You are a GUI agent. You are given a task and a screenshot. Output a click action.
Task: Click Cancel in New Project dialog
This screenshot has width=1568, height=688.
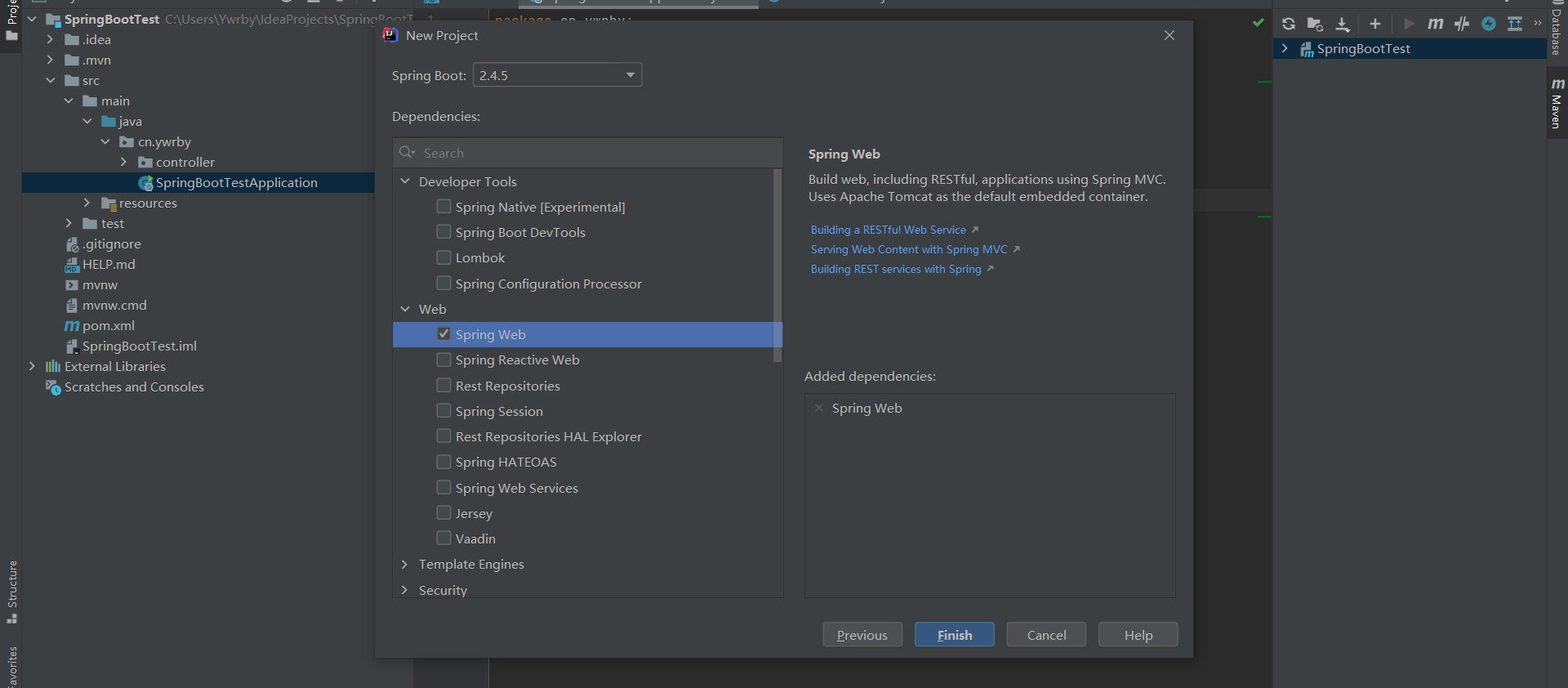1046,635
